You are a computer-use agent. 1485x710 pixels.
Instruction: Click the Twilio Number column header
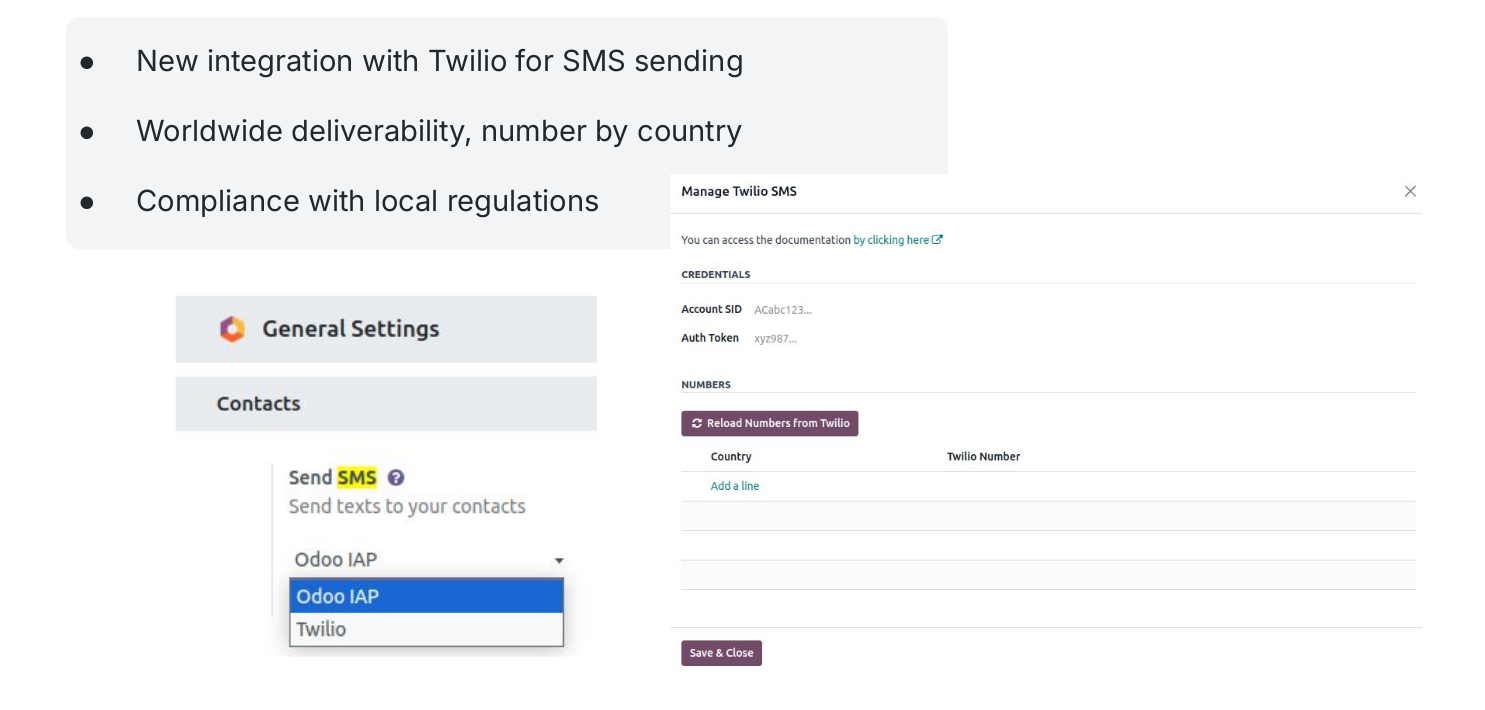[983, 457]
